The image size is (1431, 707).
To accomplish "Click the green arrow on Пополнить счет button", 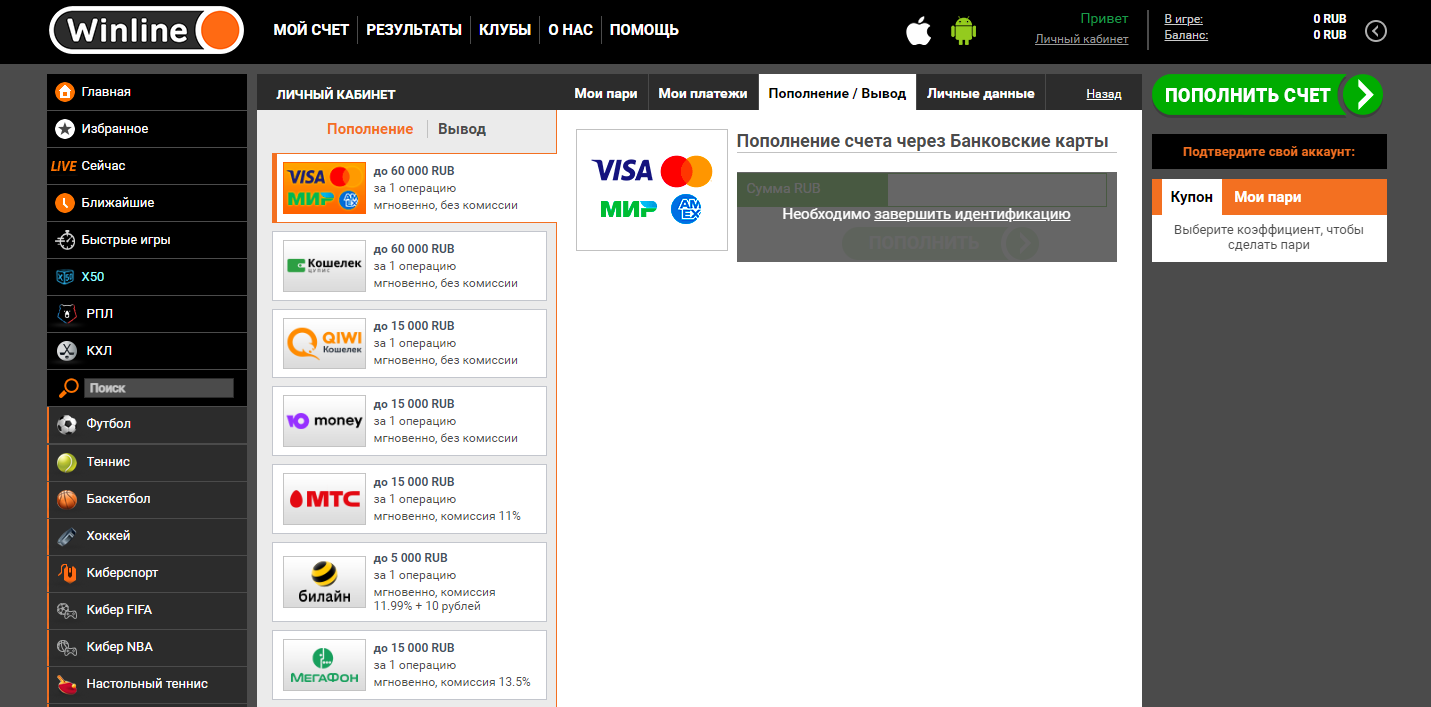I will [1361, 95].
